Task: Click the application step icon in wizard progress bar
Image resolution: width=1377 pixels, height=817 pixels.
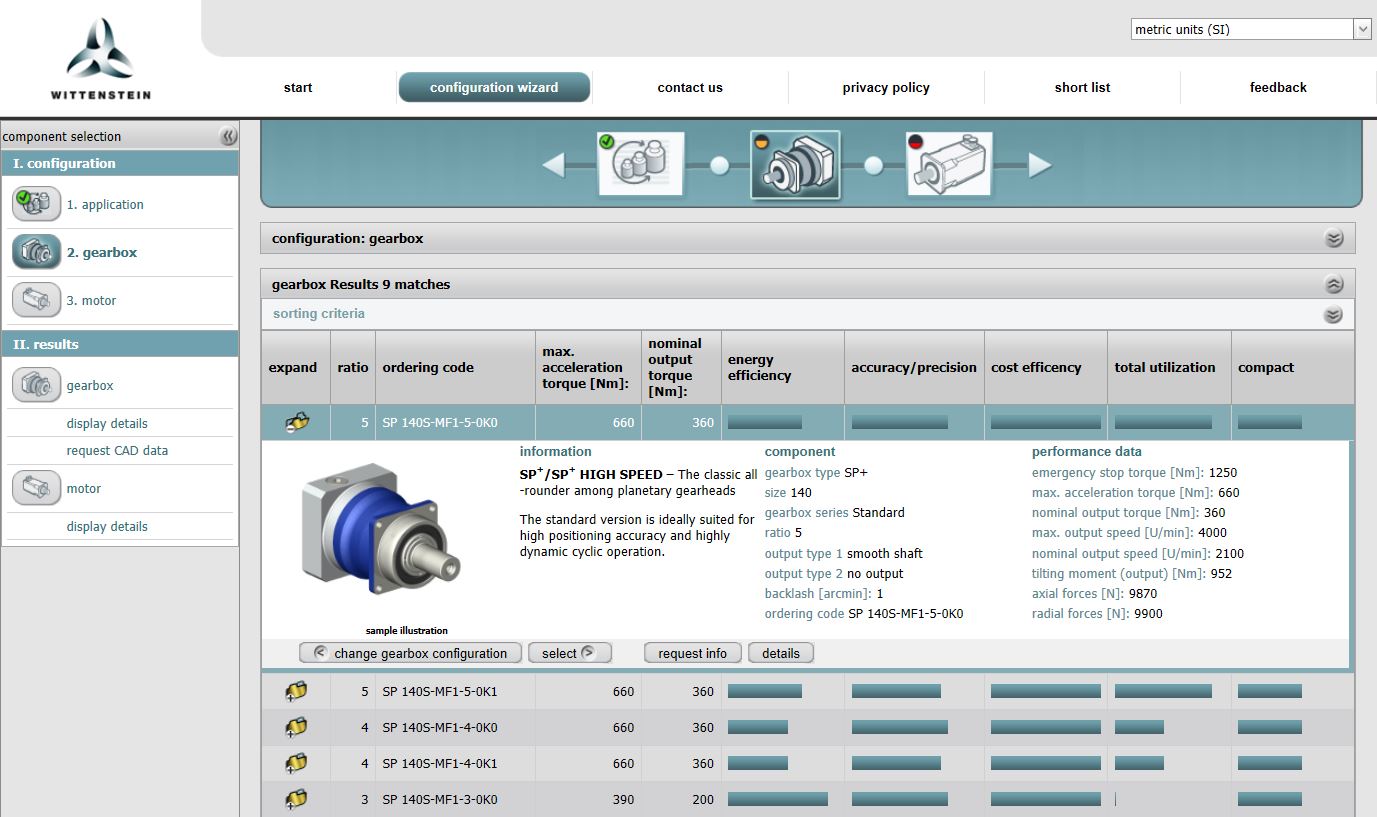Action: click(641, 164)
